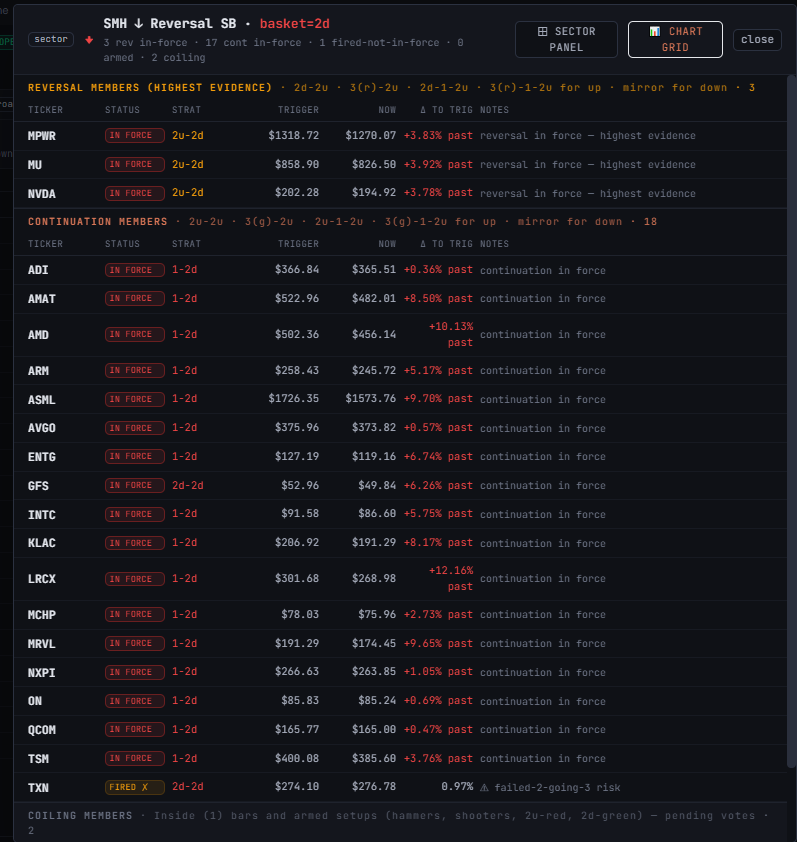The image size is (797, 842).
Task: Select the NVDA ticker
Action: (42, 194)
